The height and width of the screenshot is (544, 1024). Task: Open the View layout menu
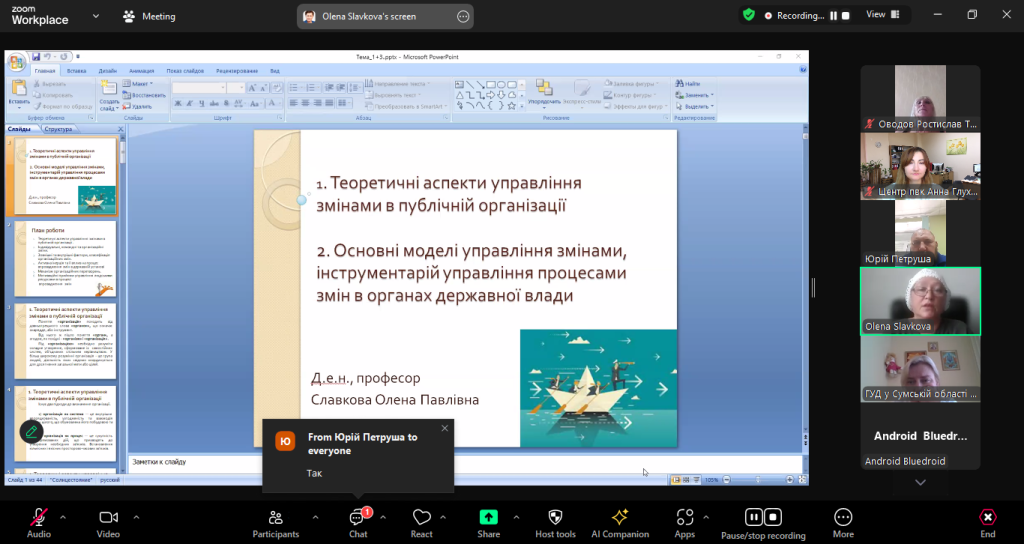[881, 15]
